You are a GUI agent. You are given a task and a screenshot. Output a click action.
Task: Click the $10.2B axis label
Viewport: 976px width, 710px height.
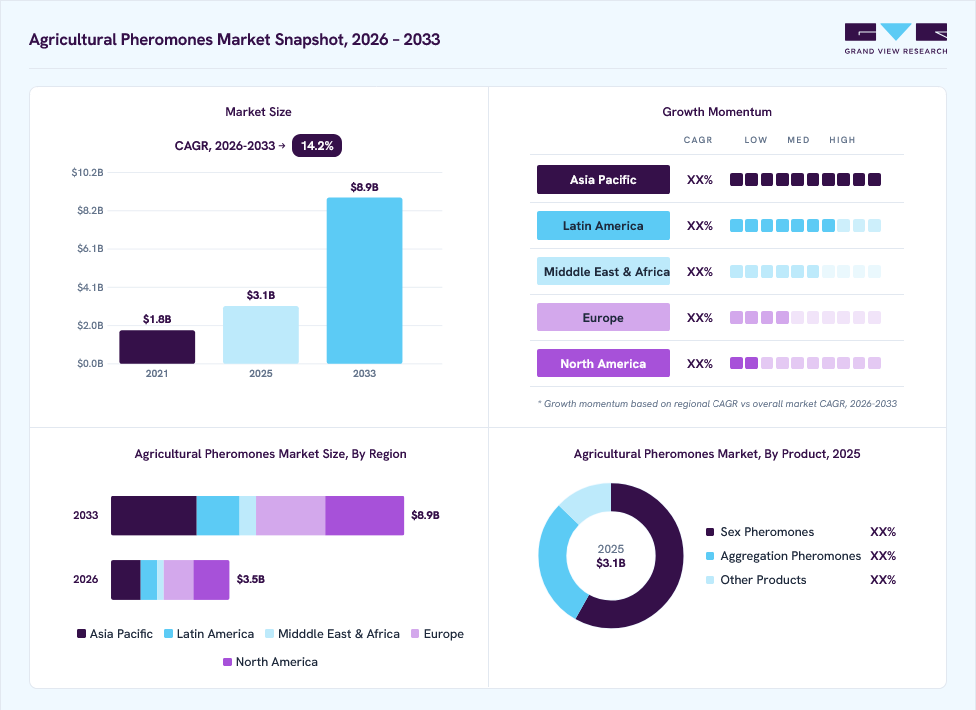tap(87, 172)
